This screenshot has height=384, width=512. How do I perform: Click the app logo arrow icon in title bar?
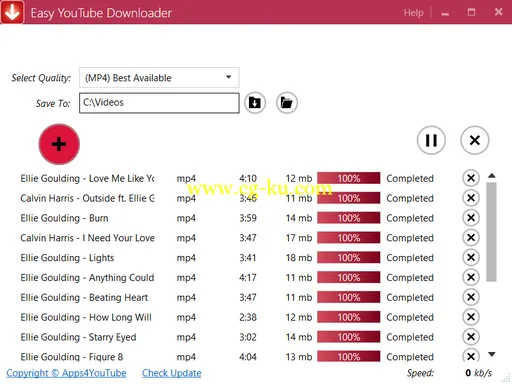tap(12, 12)
